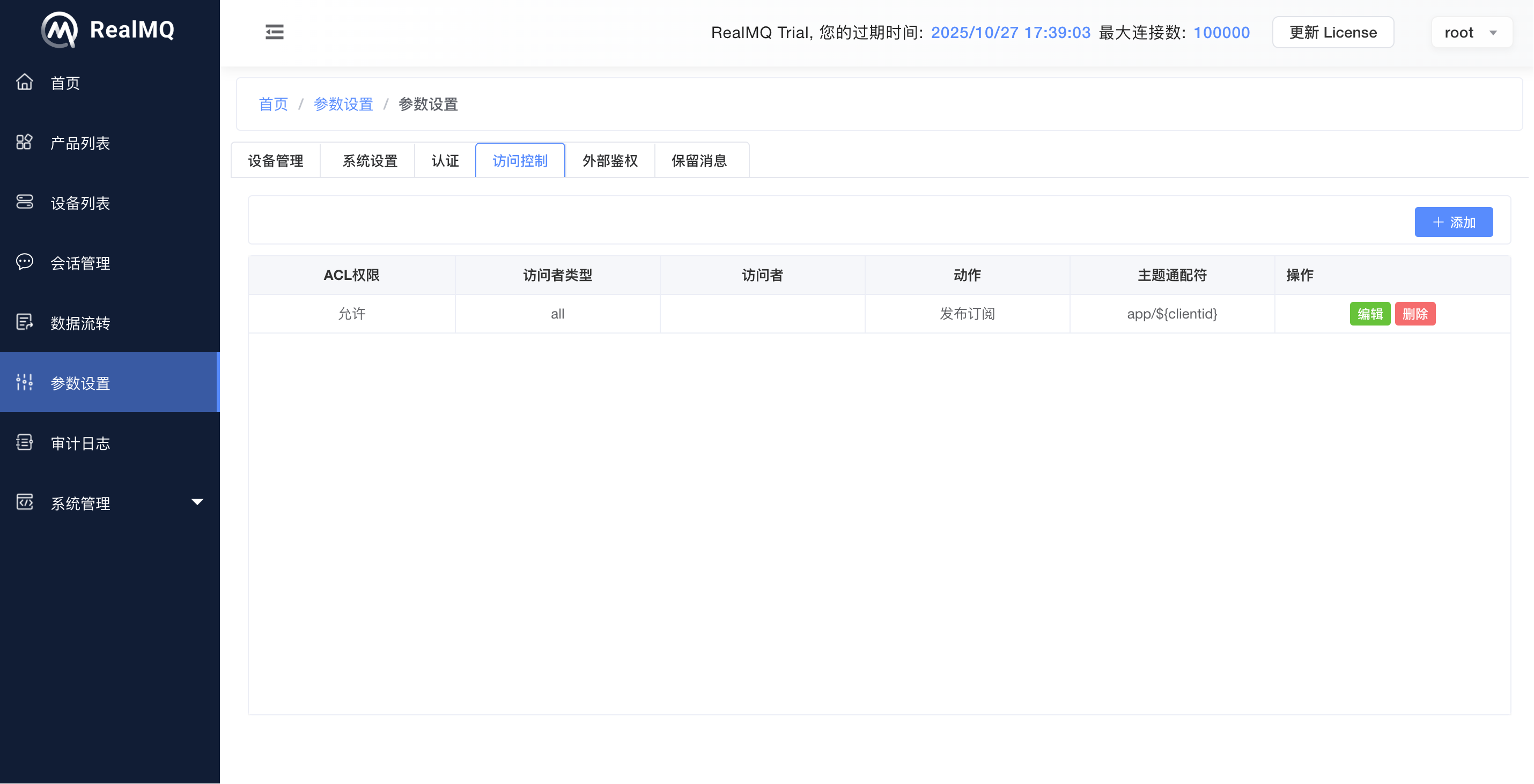
Task: Click the 更新 License button
Action: [1333, 32]
